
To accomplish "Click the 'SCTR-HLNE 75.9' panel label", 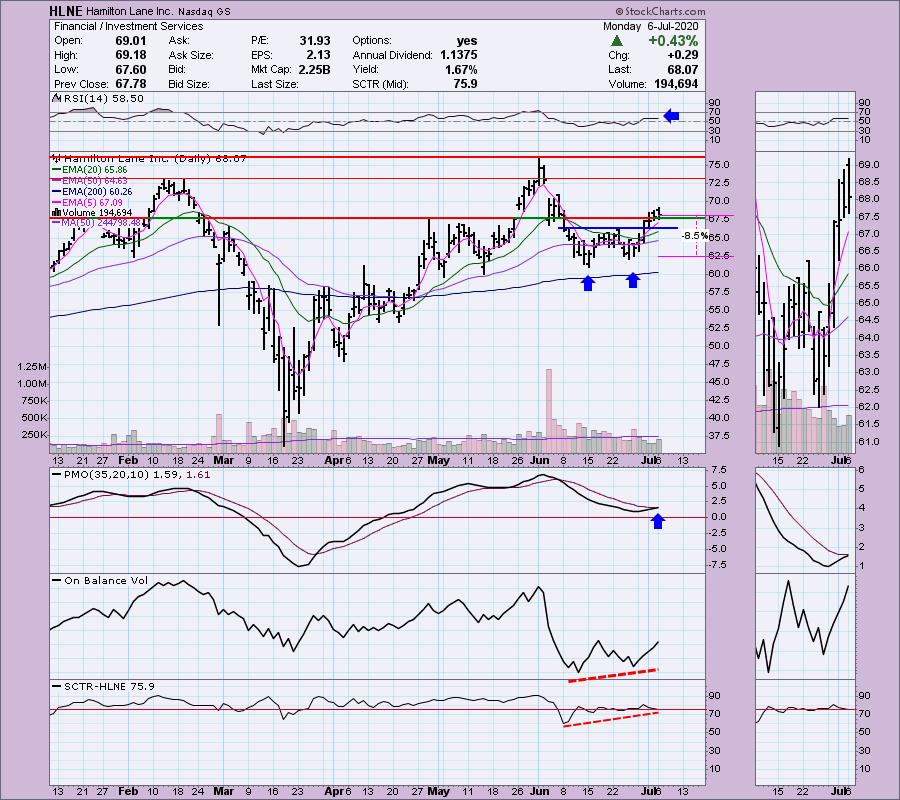I will [x=110, y=686].
